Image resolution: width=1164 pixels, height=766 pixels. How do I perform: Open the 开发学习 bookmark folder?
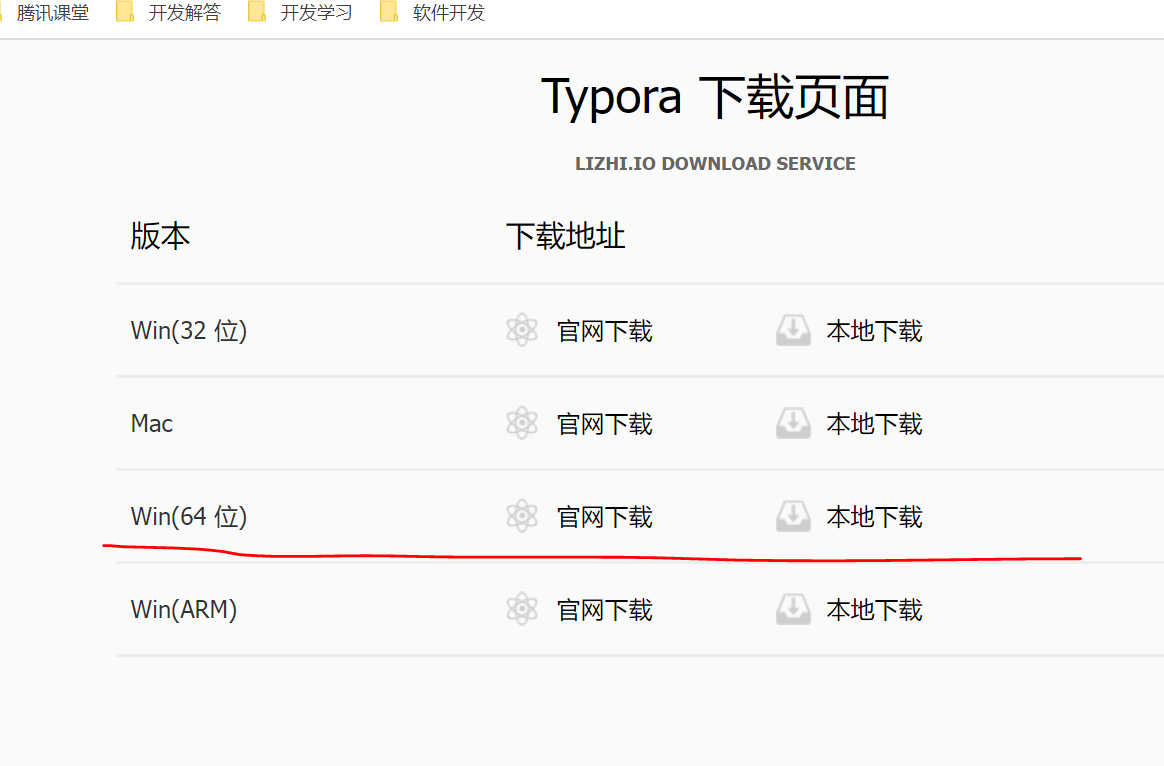pos(316,13)
